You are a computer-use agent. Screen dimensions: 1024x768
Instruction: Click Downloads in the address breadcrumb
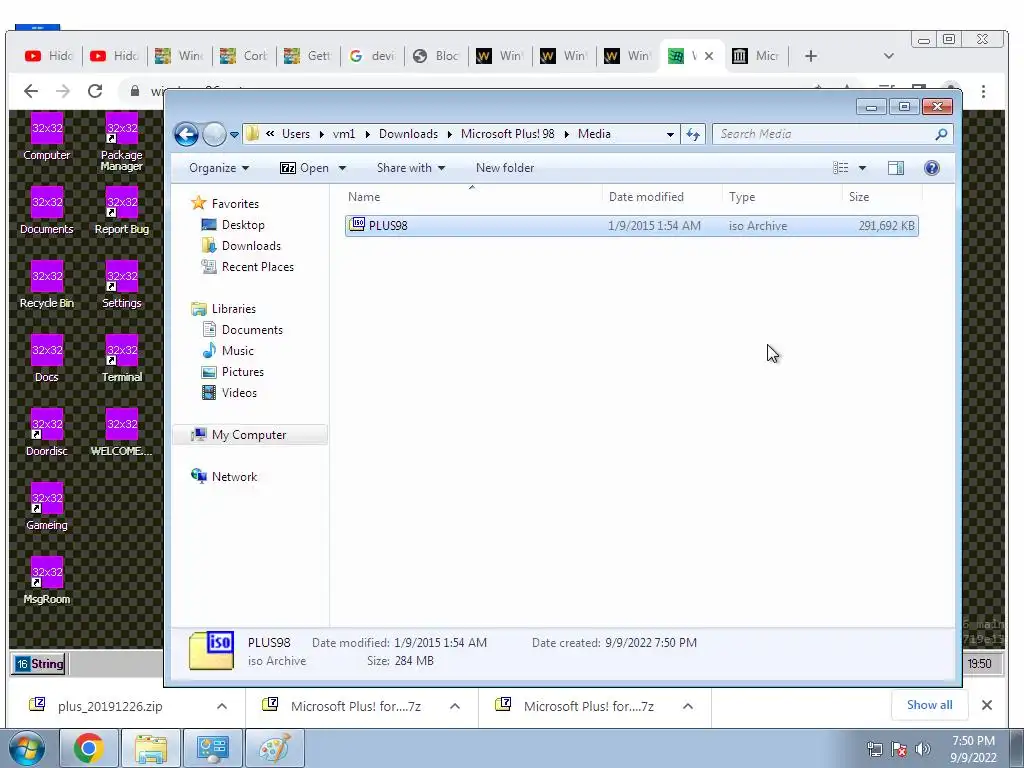(x=408, y=134)
